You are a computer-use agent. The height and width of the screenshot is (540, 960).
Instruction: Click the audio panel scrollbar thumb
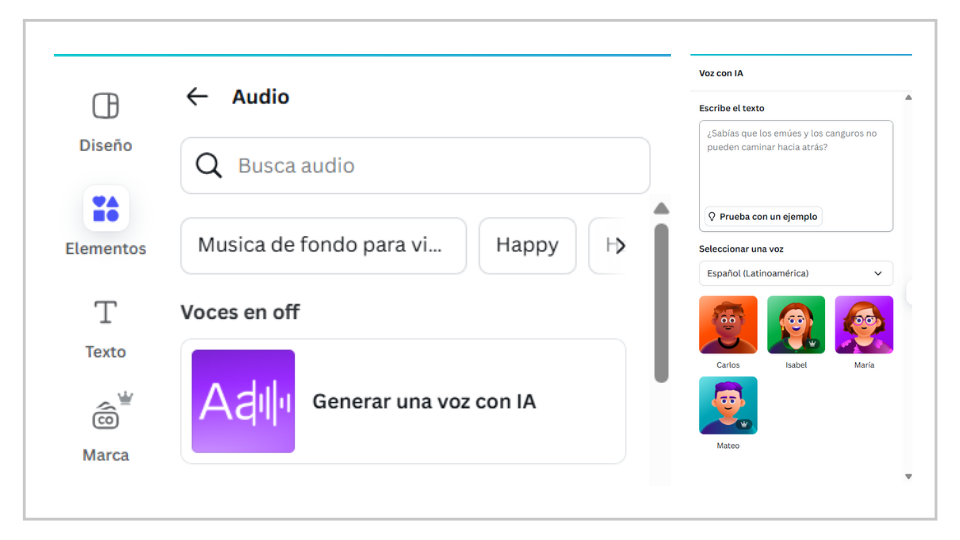661,303
